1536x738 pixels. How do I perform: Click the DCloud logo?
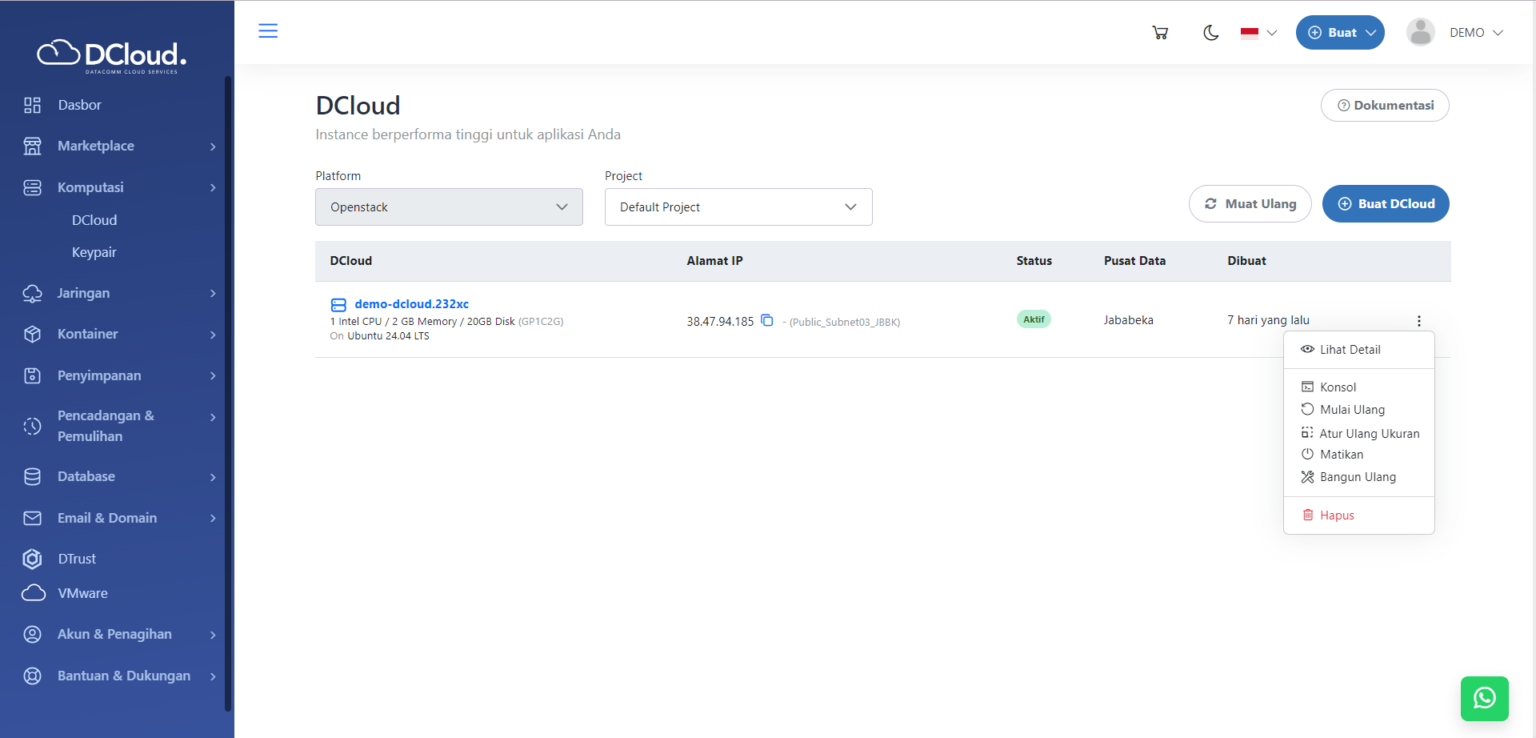coord(112,55)
